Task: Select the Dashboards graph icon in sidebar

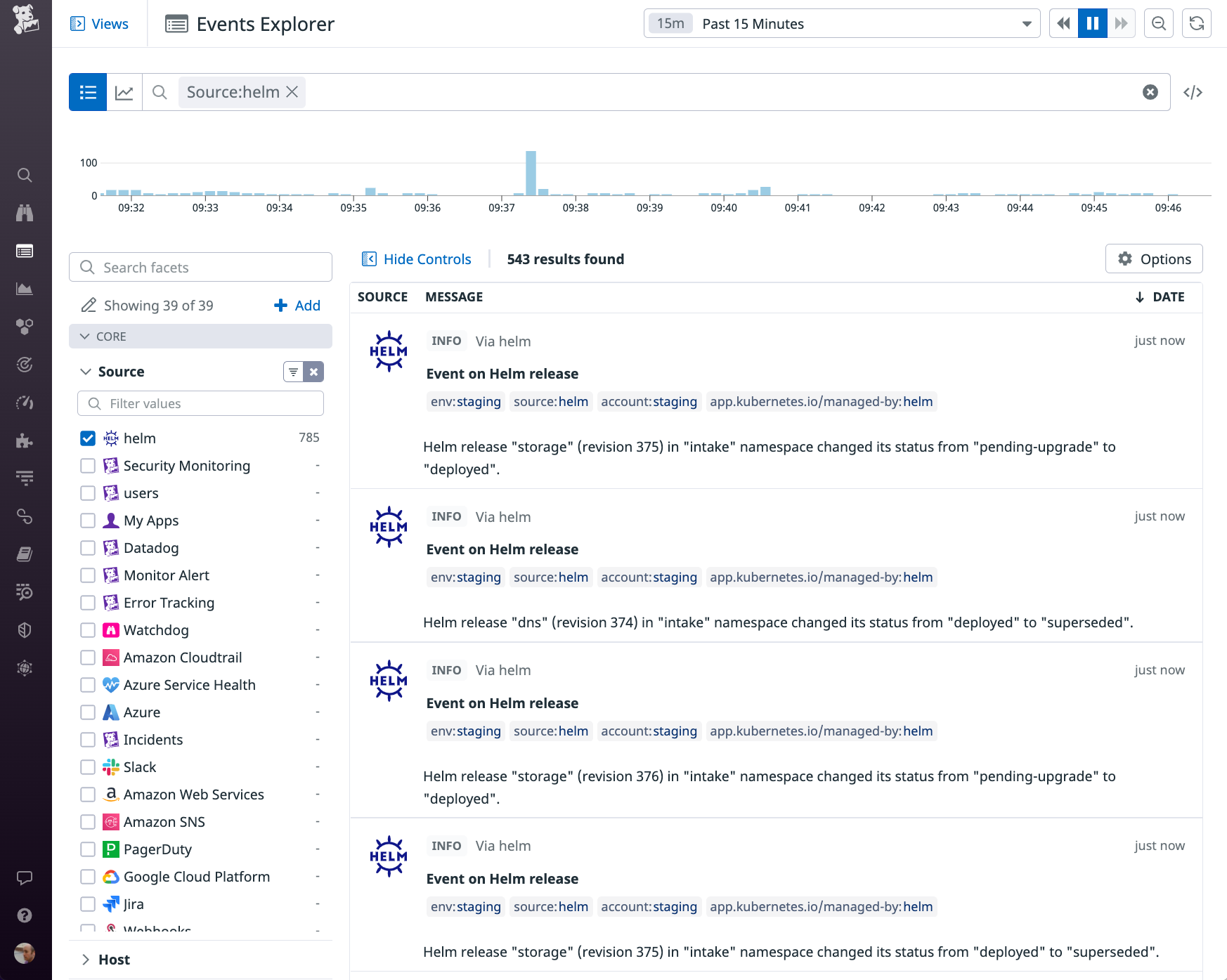Action: pos(25,288)
